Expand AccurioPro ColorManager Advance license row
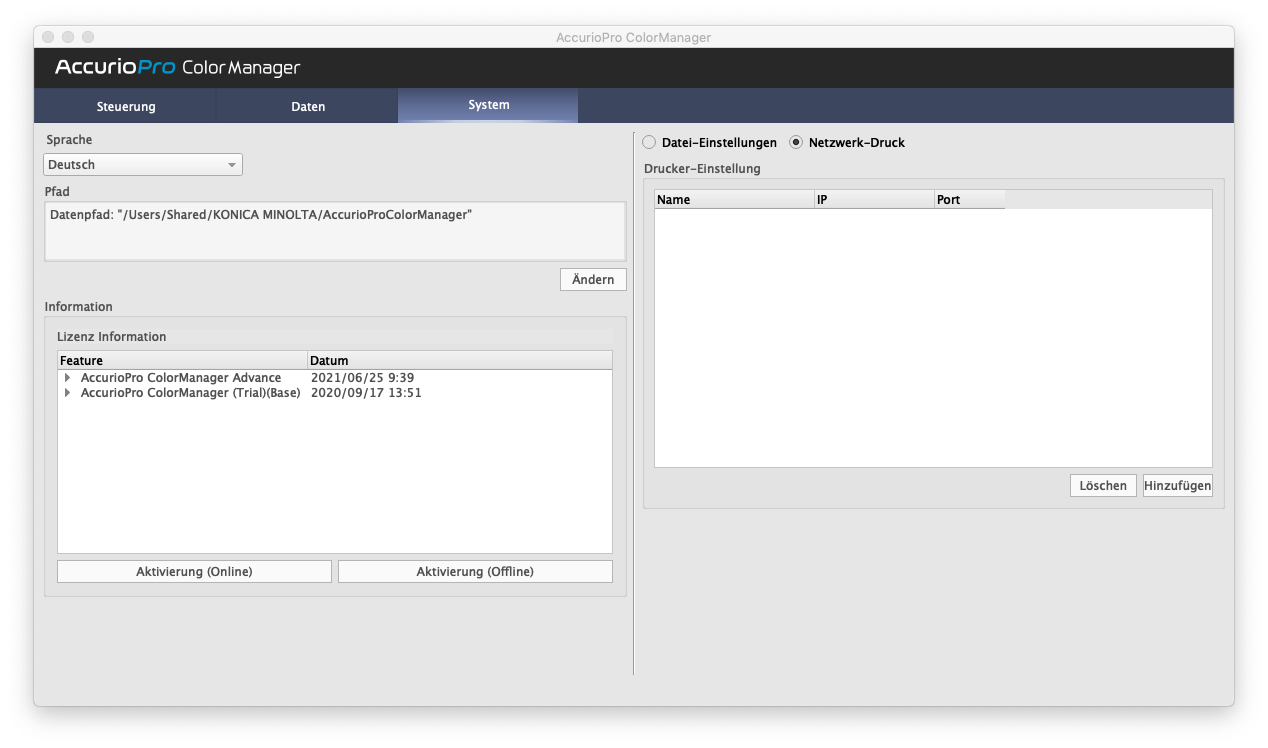Image resolution: width=1268 pixels, height=748 pixels. coord(68,378)
